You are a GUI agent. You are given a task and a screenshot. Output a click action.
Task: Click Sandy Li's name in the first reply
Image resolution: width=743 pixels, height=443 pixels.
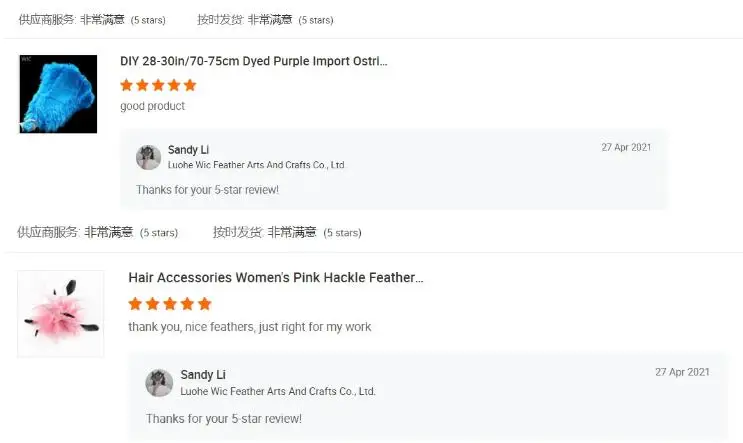pos(189,150)
